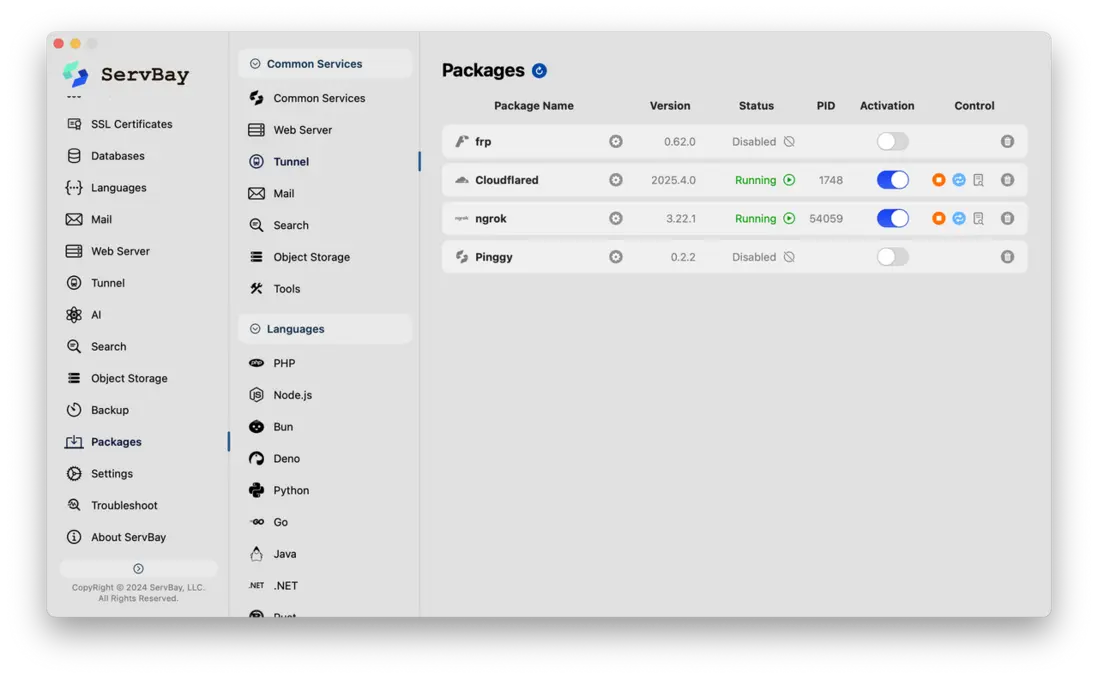This screenshot has width=1098, height=679.
Task: Enable the Pinggy activation switch
Action: 892,257
